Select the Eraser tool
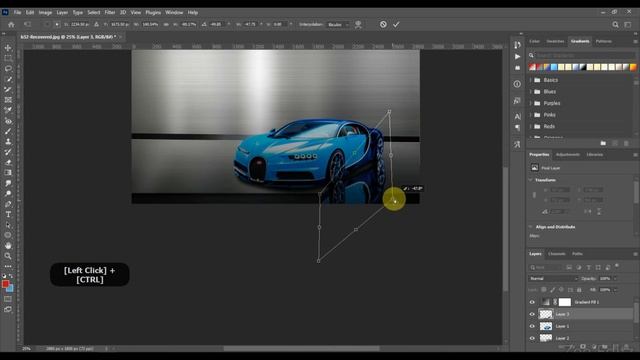 click(8, 162)
